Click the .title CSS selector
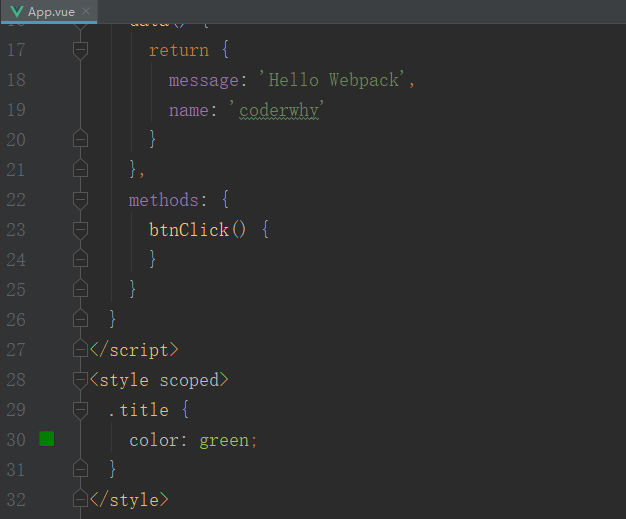Viewport: 626px width, 519px height. (x=139, y=410)
